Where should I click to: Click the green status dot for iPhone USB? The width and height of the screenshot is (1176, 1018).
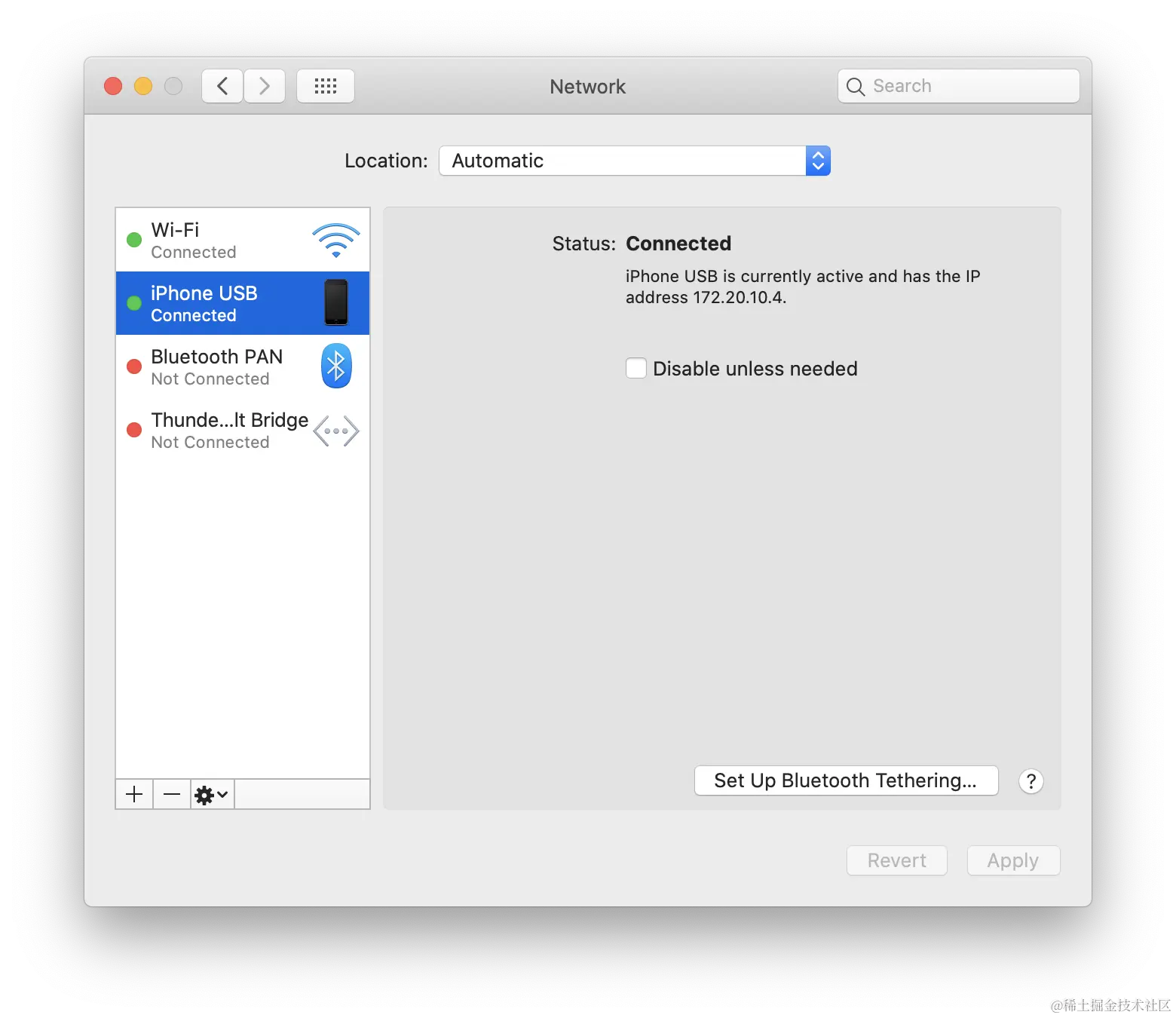(134, 303)
